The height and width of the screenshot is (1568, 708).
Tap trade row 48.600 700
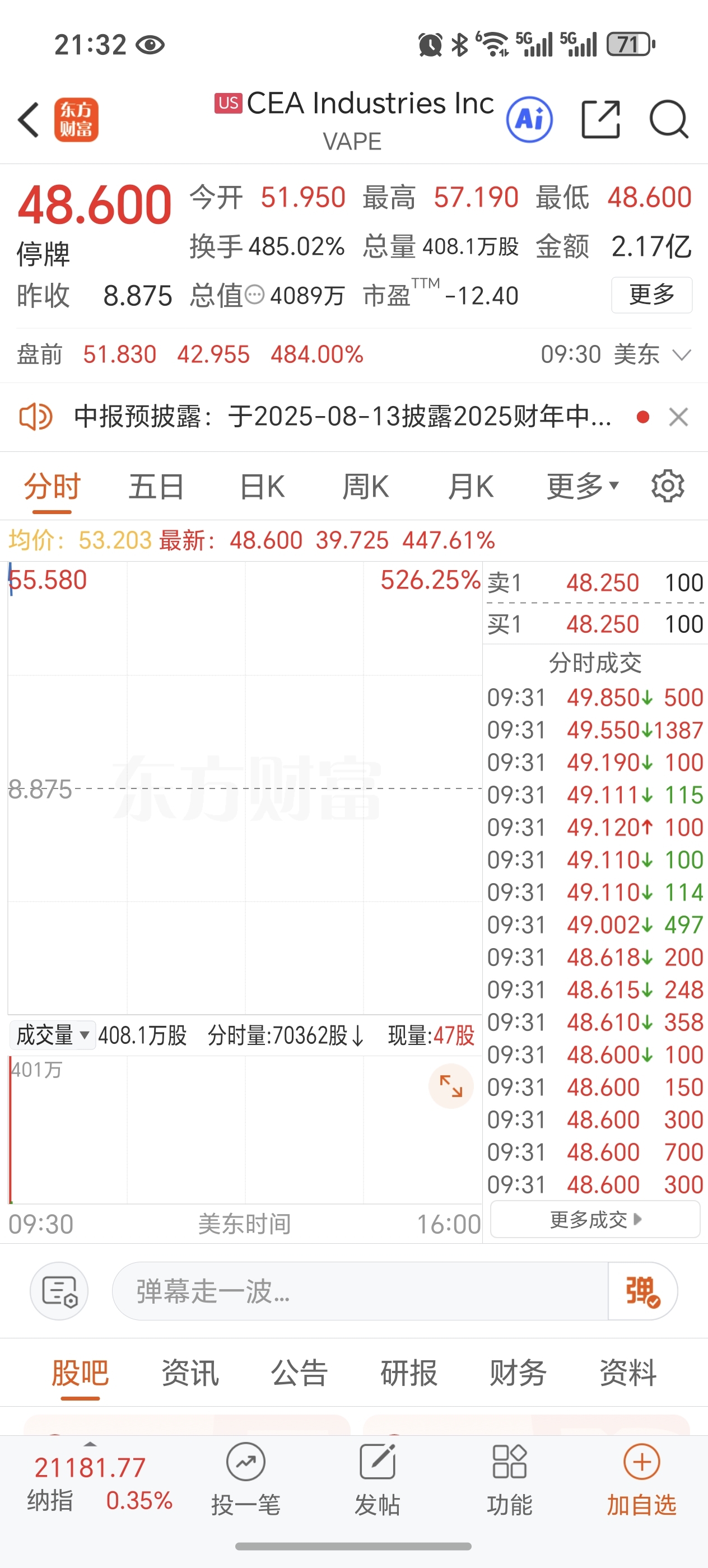coord(595,1152)
